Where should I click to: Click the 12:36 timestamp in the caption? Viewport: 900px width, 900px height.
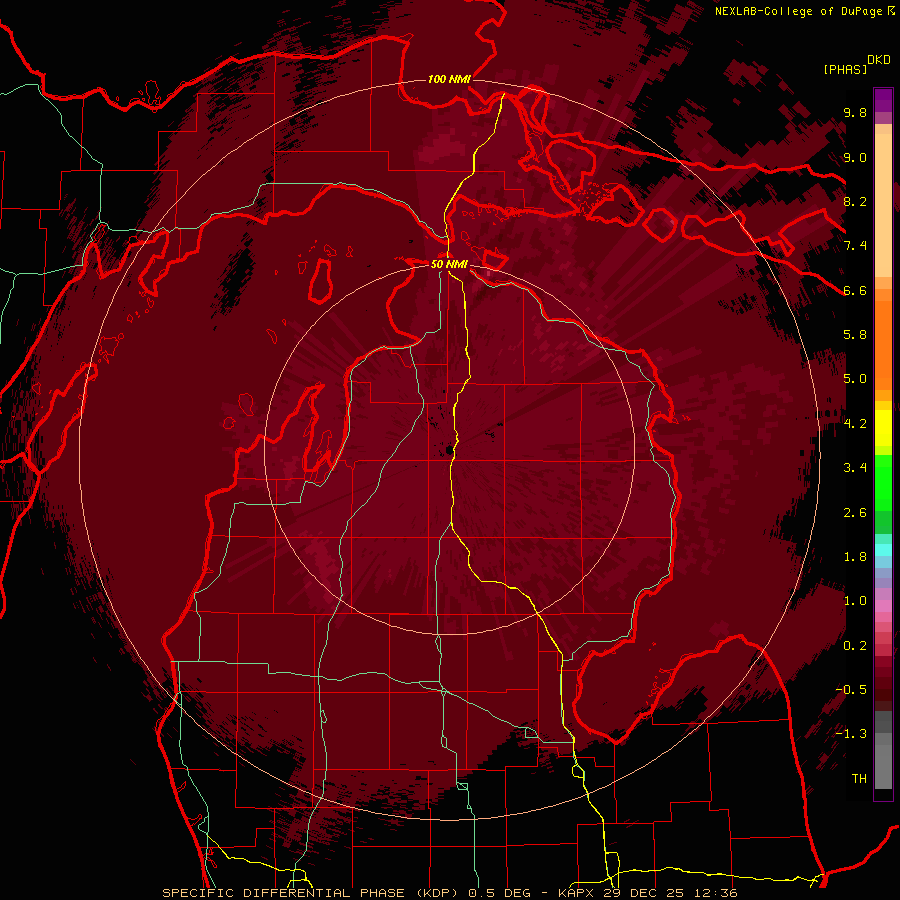[x=717, y=893]
